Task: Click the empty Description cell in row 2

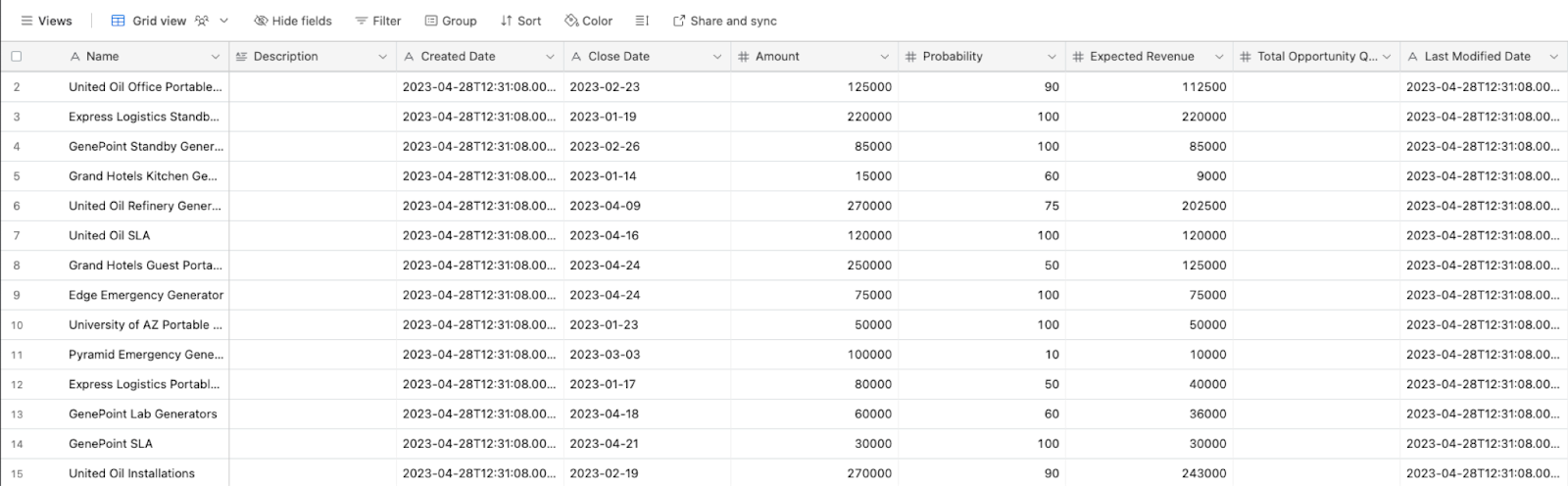Action: point(313,87)
